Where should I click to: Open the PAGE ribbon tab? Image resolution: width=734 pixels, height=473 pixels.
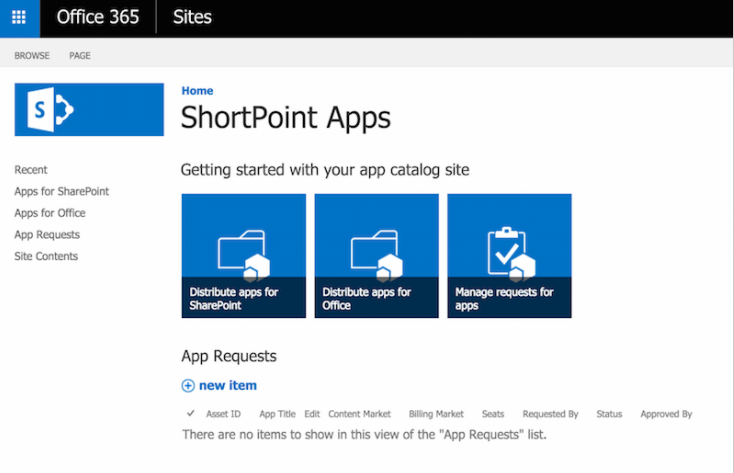point(80,55)
